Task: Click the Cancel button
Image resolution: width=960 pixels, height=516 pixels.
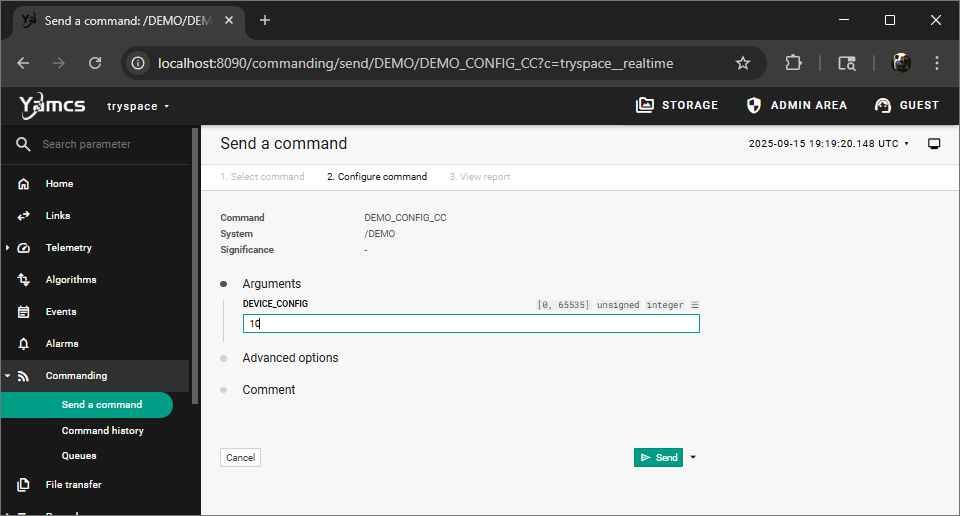Action: point(240,457)
